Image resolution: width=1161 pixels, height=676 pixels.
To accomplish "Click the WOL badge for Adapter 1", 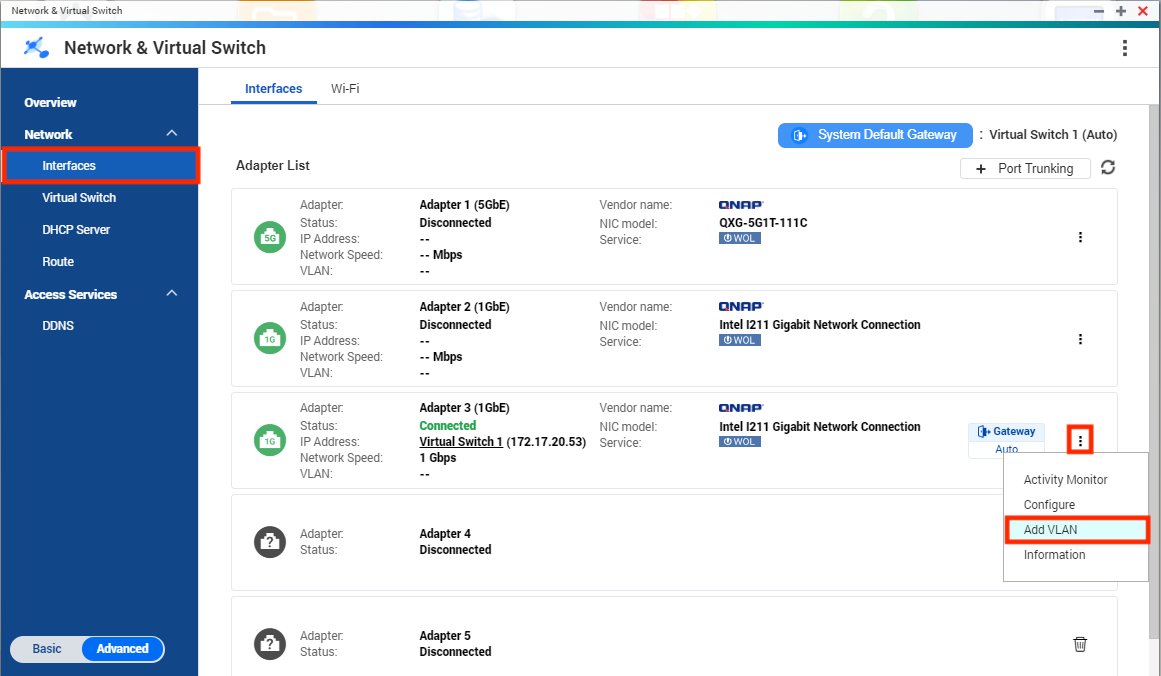I will [739, 239].
